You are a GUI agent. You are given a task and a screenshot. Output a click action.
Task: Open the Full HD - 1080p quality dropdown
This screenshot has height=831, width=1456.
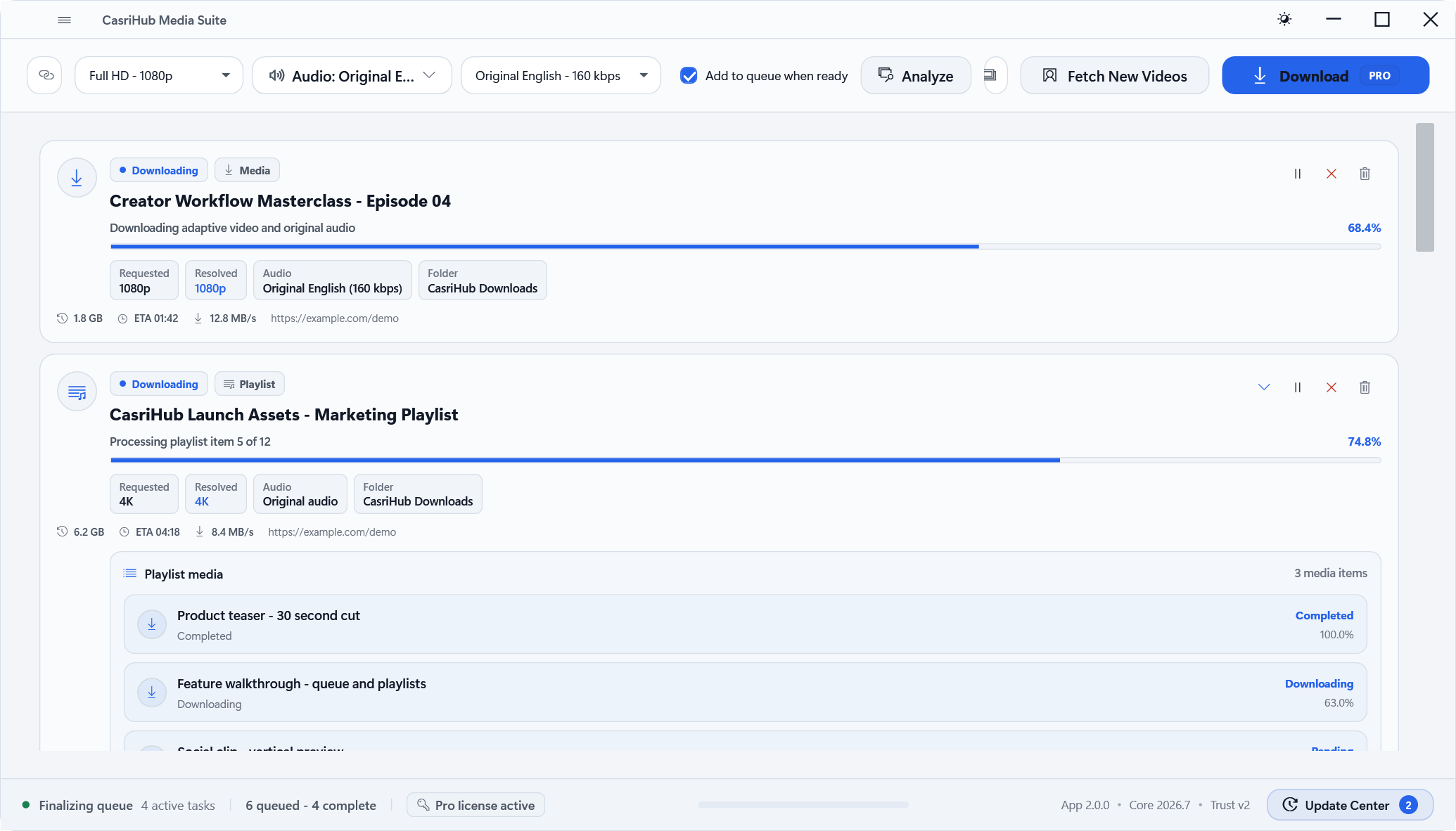(159, 75)
